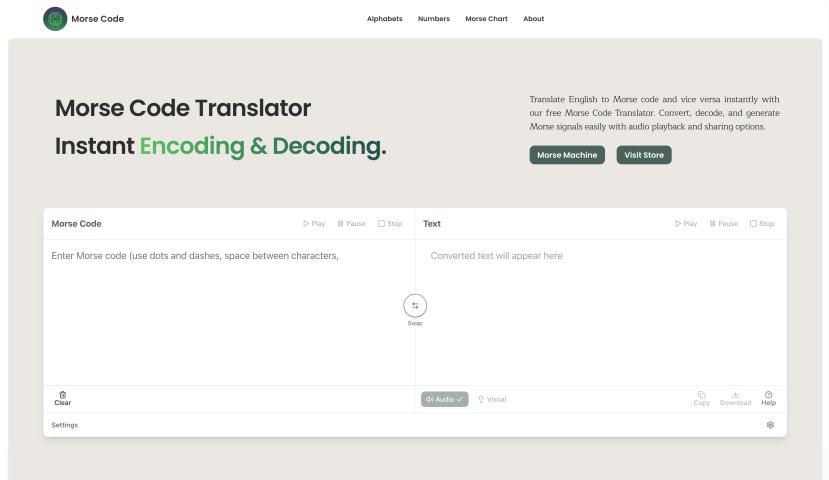Open Help via question mark icon
829x480 pixels.
click(768, 395)
